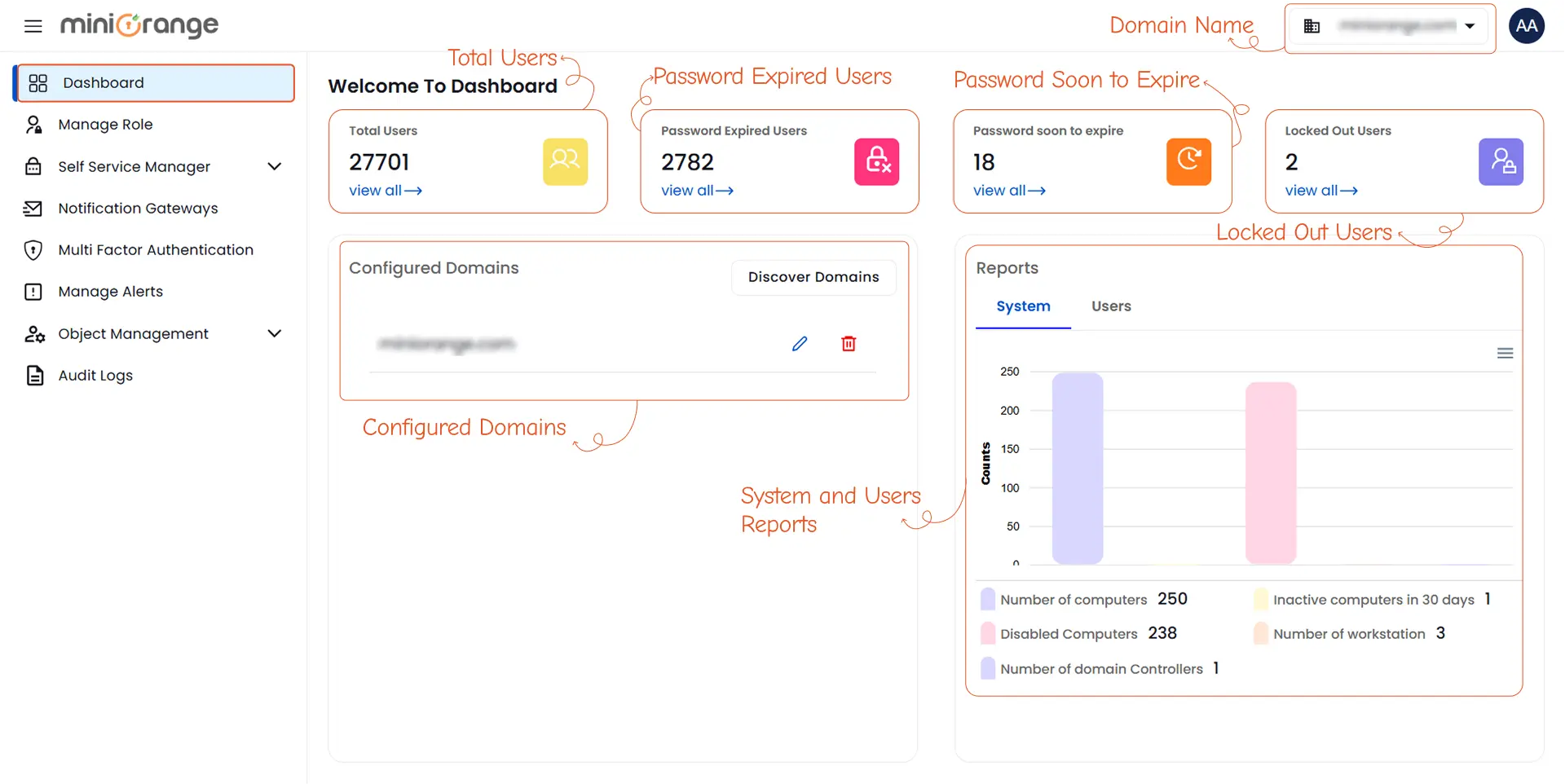1565x784 pixels.
Task: Click the Disabled Computers pink bar
Action: 1269,473
